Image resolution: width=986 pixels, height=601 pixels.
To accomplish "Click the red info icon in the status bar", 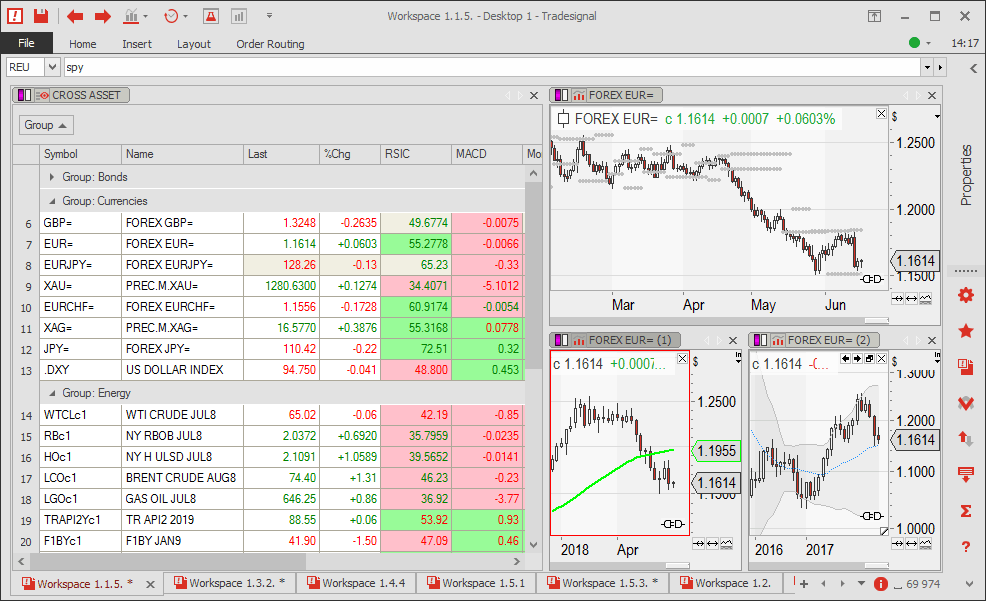I will [881, 584].
